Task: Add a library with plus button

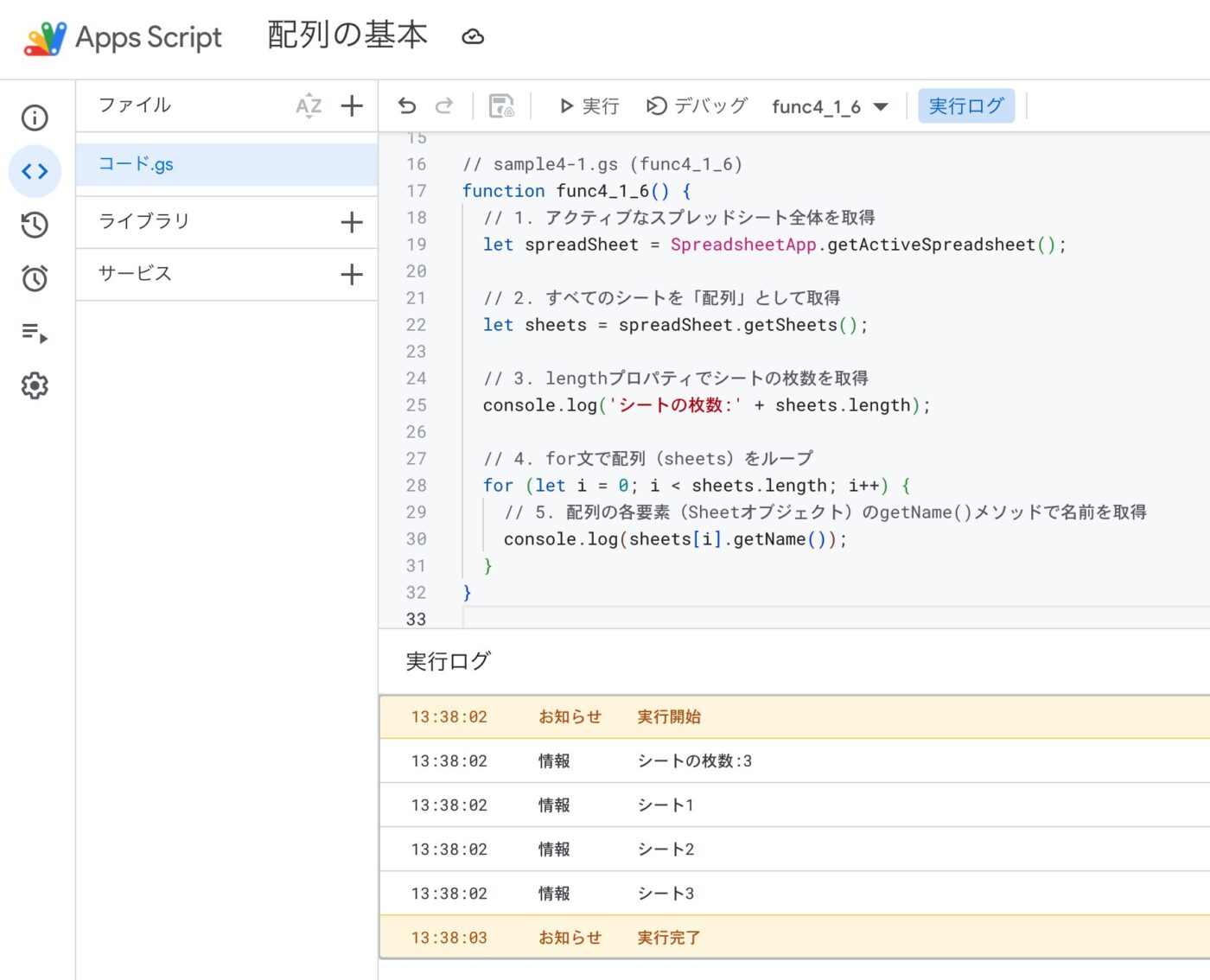Action: 352,222
